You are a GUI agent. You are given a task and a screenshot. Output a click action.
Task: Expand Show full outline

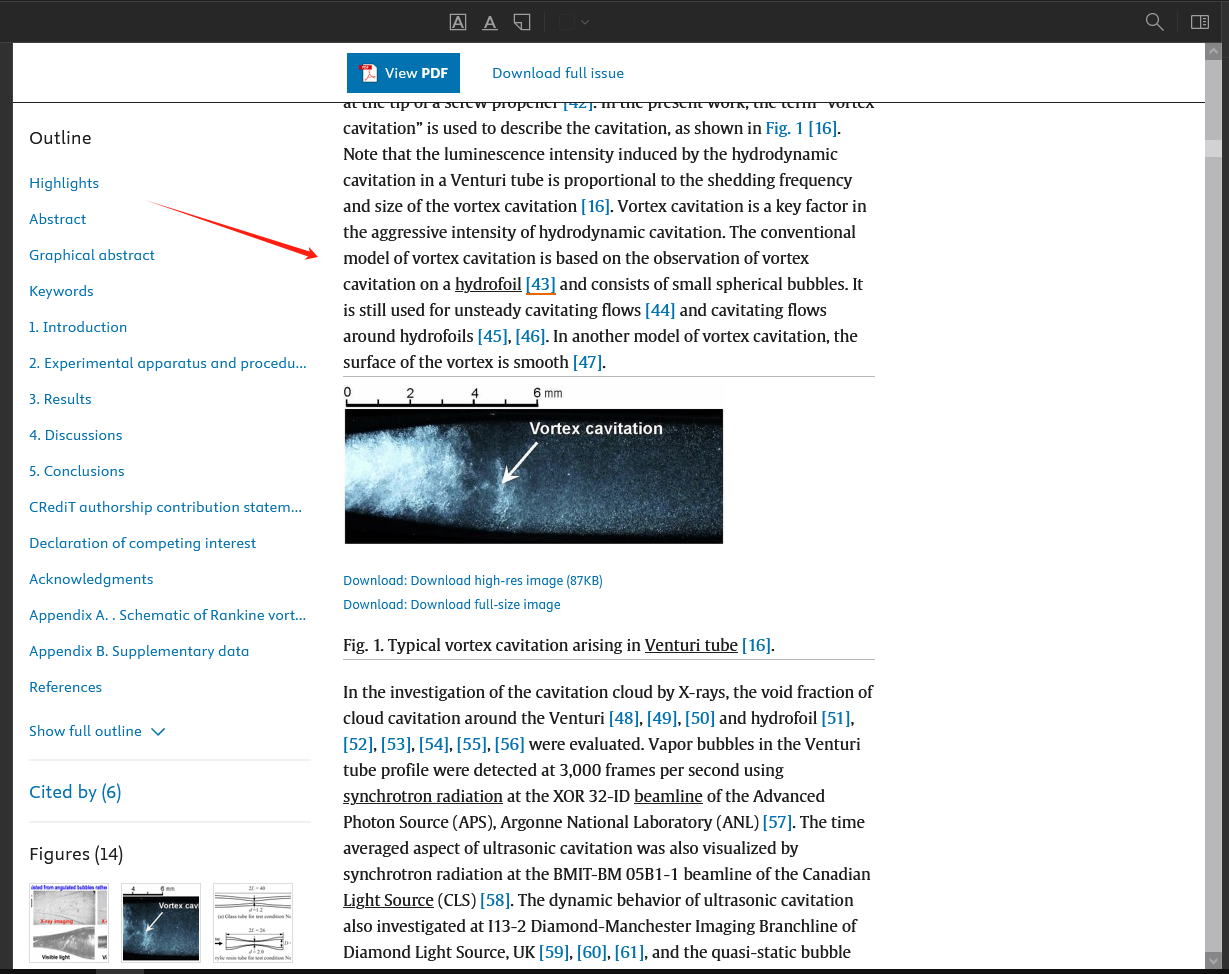[97, 731]
